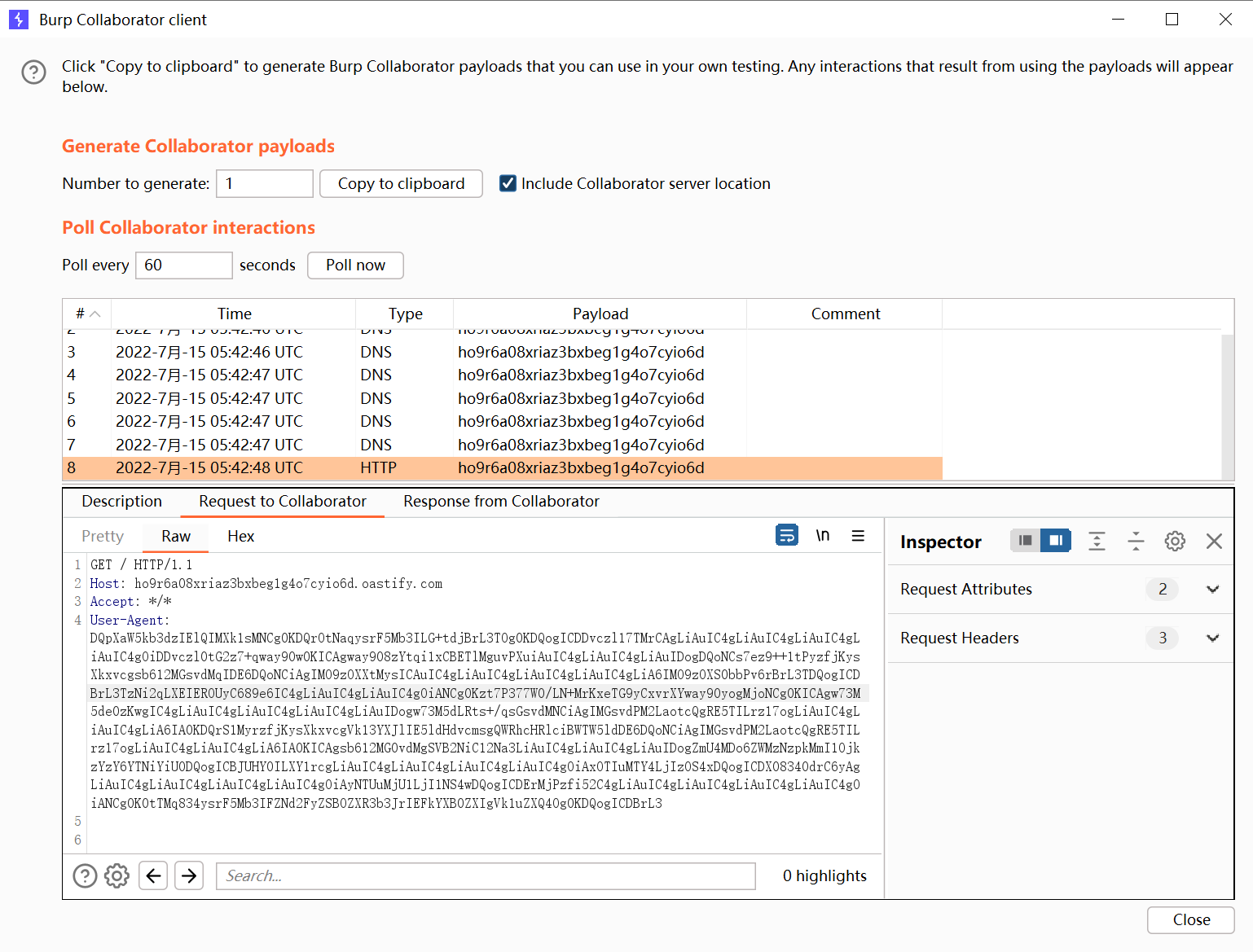Click the Search text field
1253x952 pixels.
(486, 875)
